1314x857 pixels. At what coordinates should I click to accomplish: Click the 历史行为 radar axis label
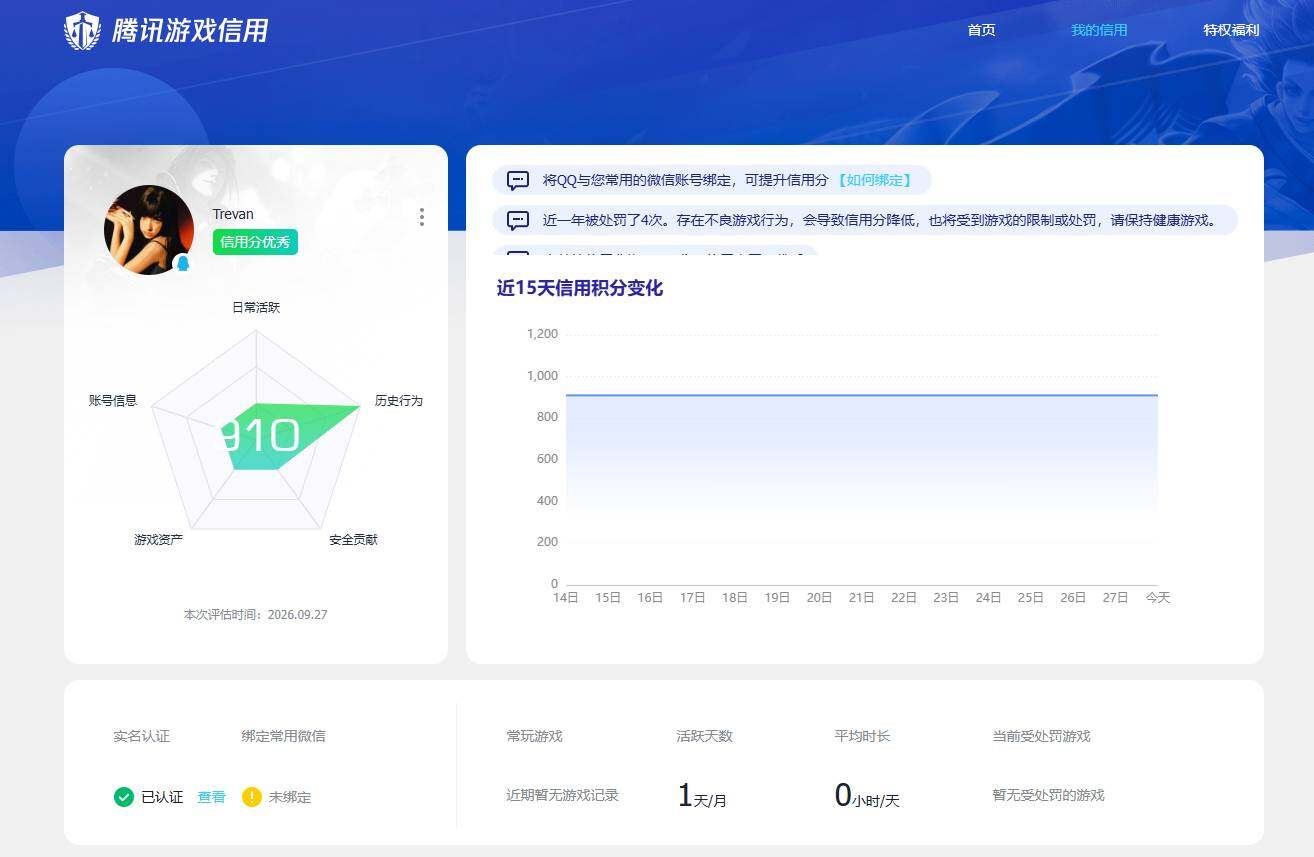pyautogui.click(x=399, y=401)
